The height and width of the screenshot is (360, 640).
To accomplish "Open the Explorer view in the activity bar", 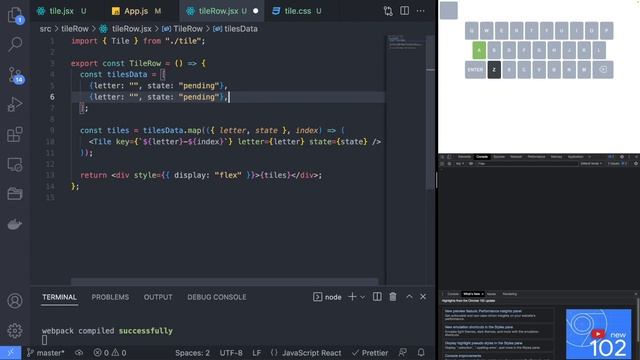I will 15,15.
